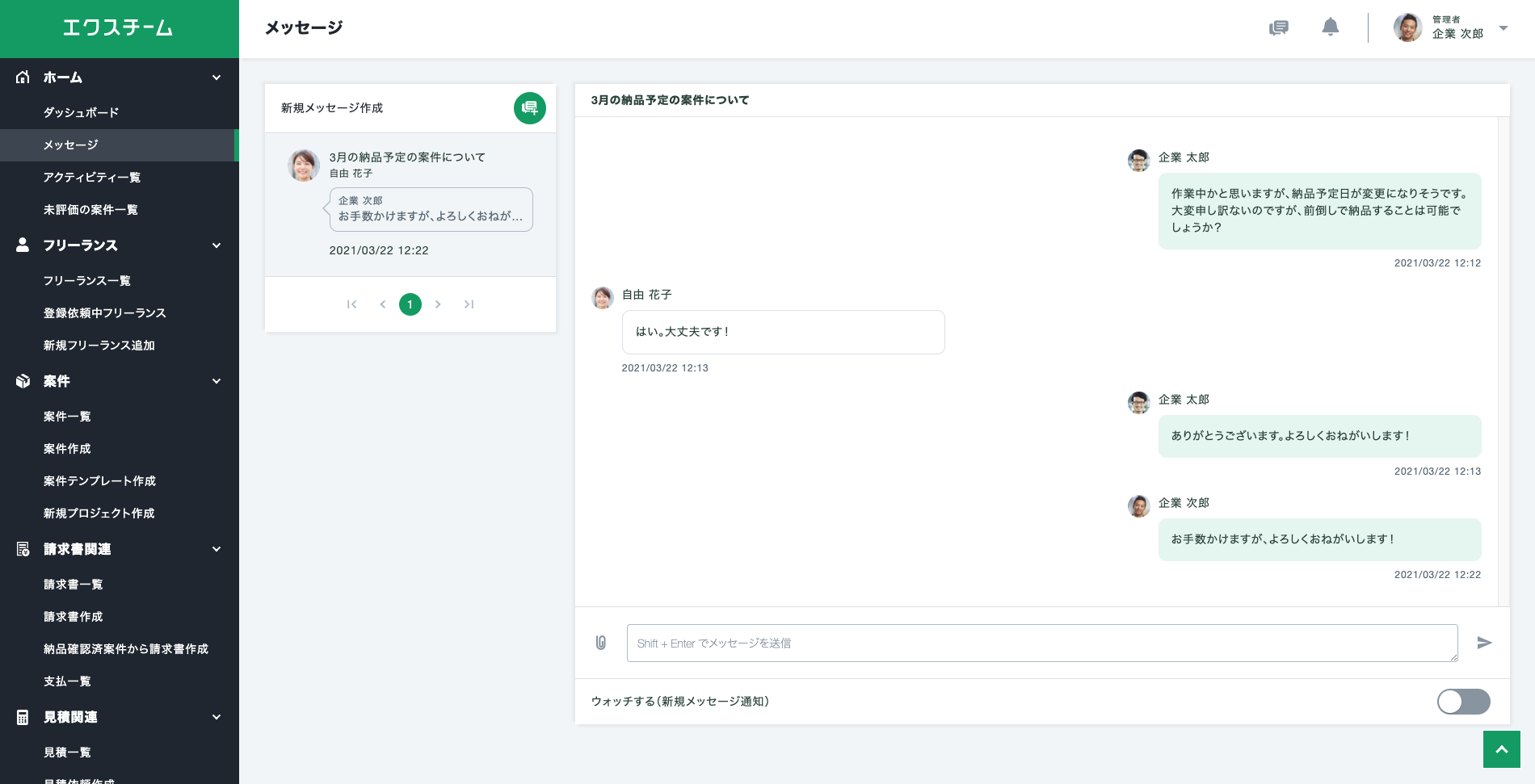Viewport: 1535px width, 784px height.
Task: Go to last page of message list
Action: tap(469, 304)
